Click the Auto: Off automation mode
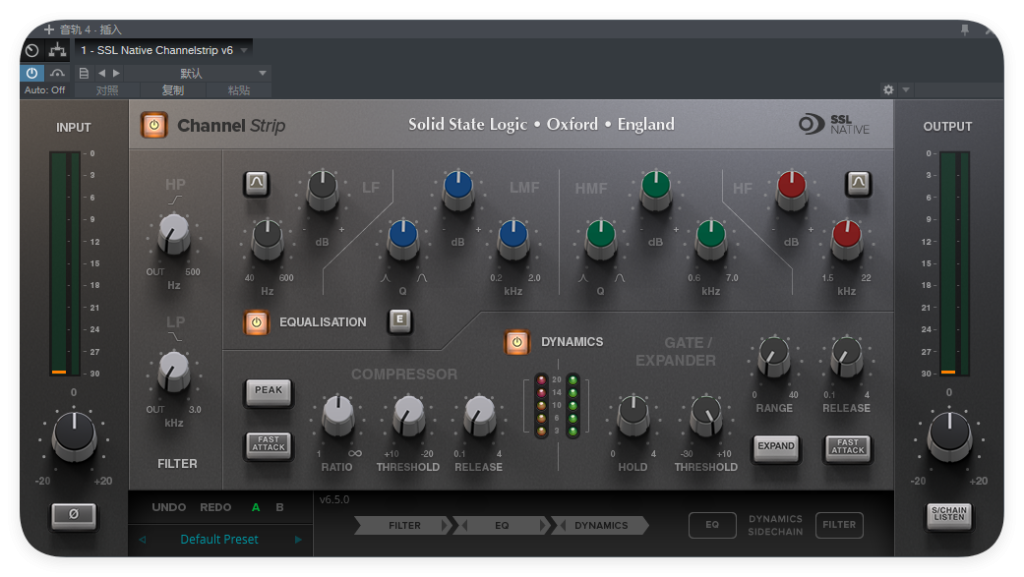Screen dimensions: 1024x577 click(x=45, y=90)
